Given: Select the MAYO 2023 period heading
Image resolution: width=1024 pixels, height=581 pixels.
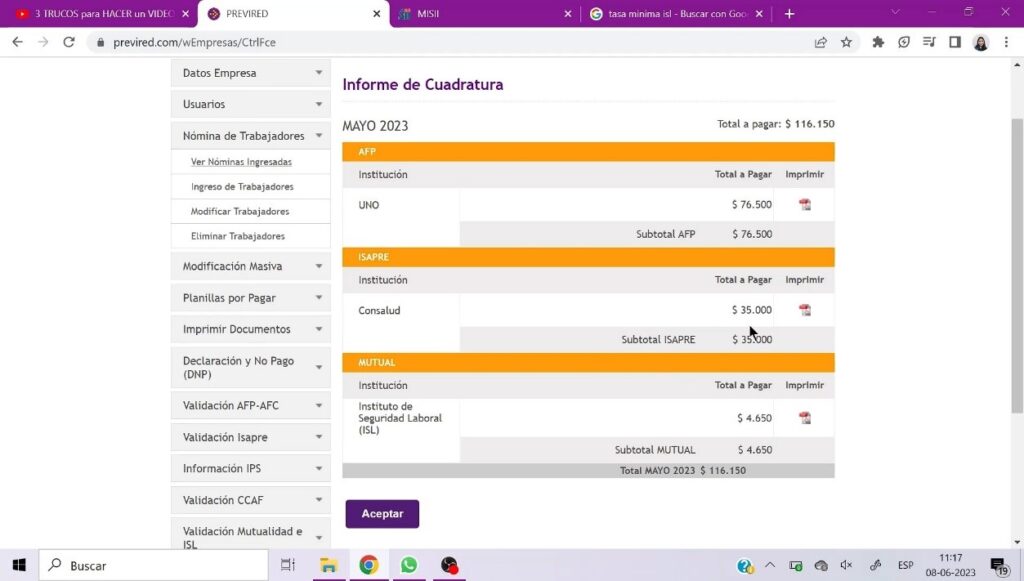Looking at the screenshot, I should [375, 126].
